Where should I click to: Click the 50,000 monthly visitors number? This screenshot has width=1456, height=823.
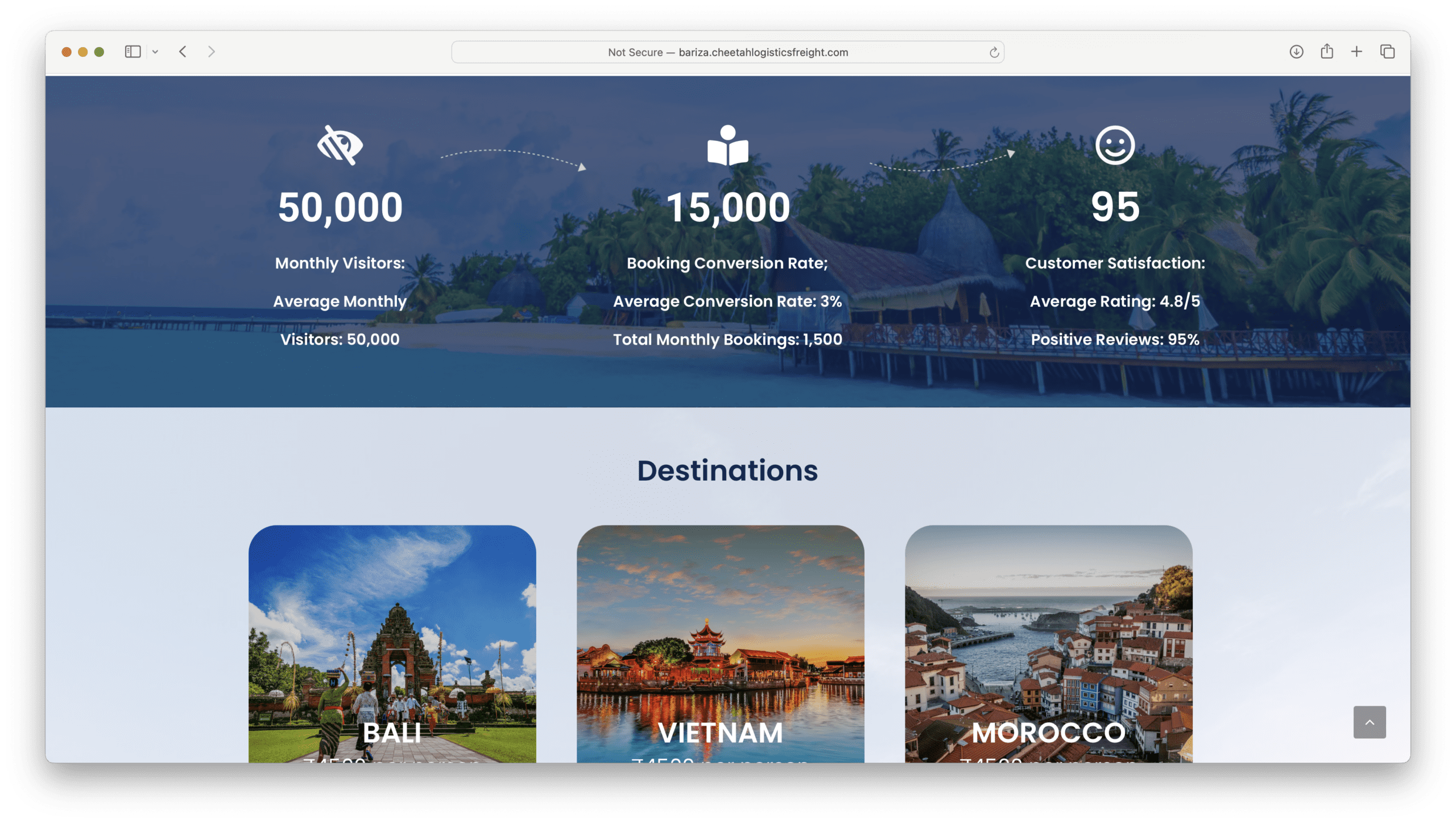[340, 207]
